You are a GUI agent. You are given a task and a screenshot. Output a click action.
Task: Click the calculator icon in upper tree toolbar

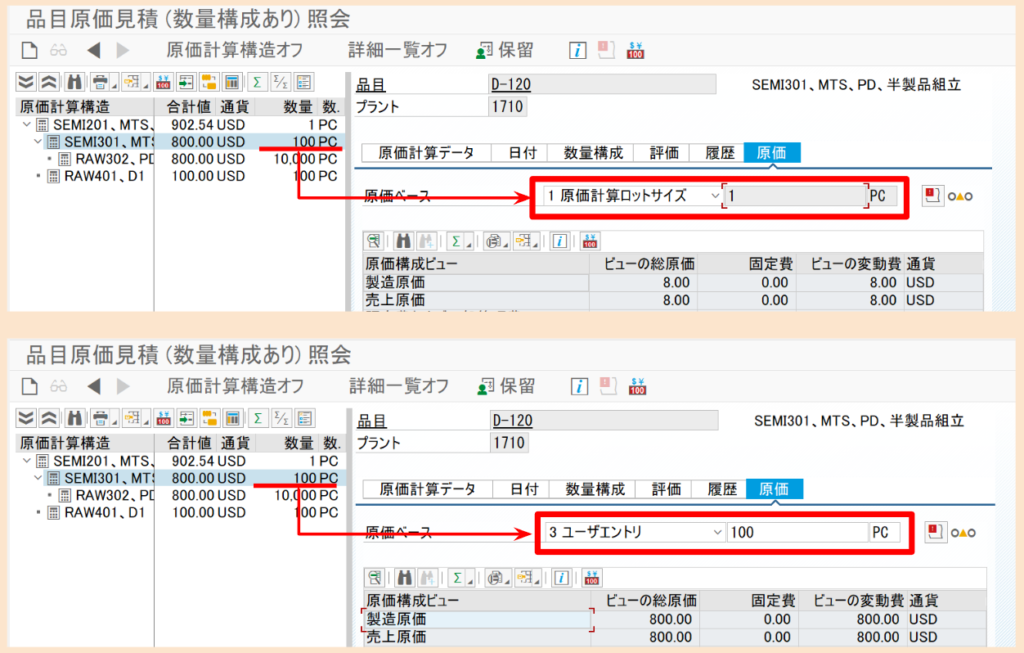click(x=232, y=82)
